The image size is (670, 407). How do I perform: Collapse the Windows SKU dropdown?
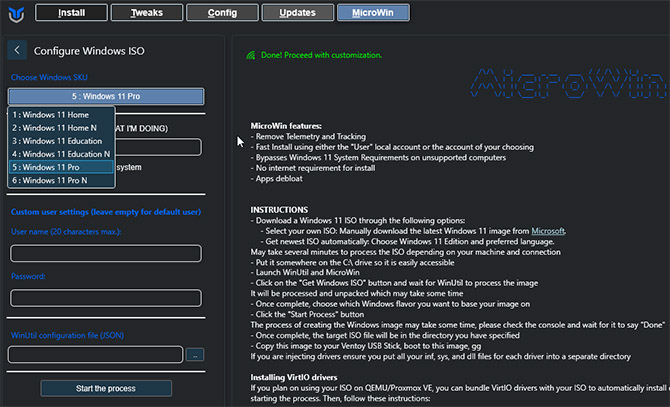(106, 96)
